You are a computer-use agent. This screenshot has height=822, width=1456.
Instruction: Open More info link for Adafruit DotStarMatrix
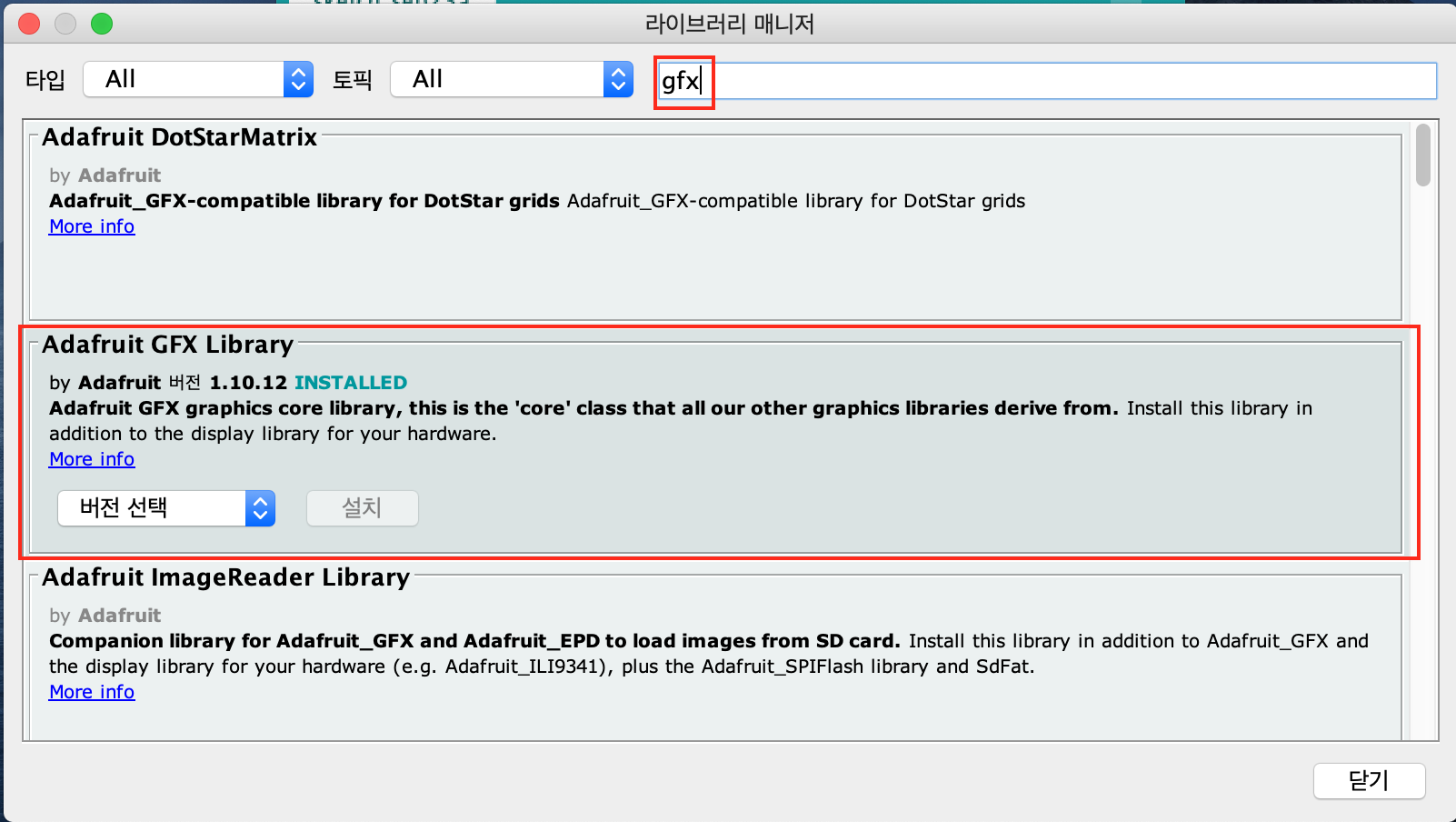click(92, 226)
